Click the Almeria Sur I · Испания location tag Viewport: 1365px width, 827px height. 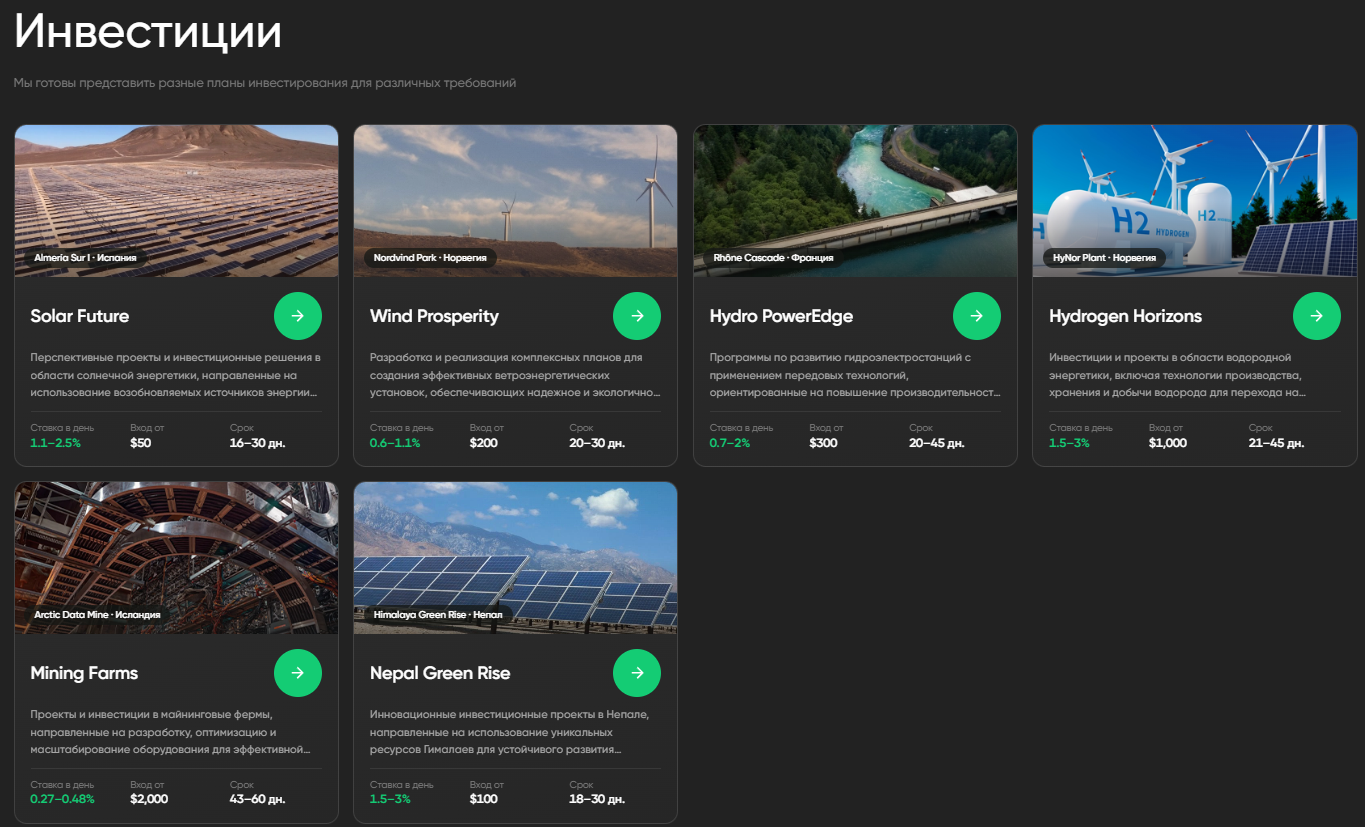(x=87, y=258)
